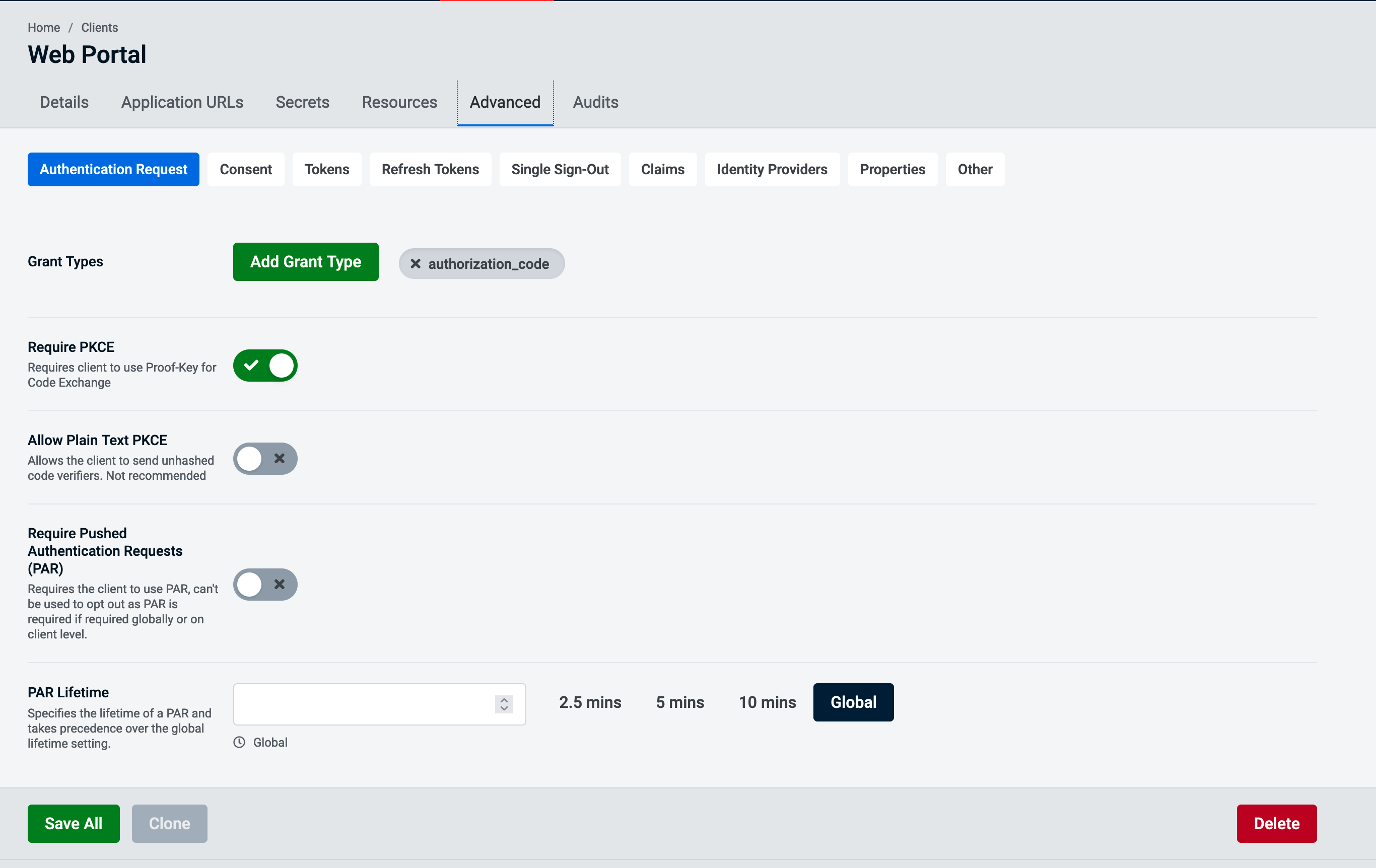The height and width of the screenshot is (868, 1376).
Task: Open the Identity Providers section
Action: (x=772, y=169)
